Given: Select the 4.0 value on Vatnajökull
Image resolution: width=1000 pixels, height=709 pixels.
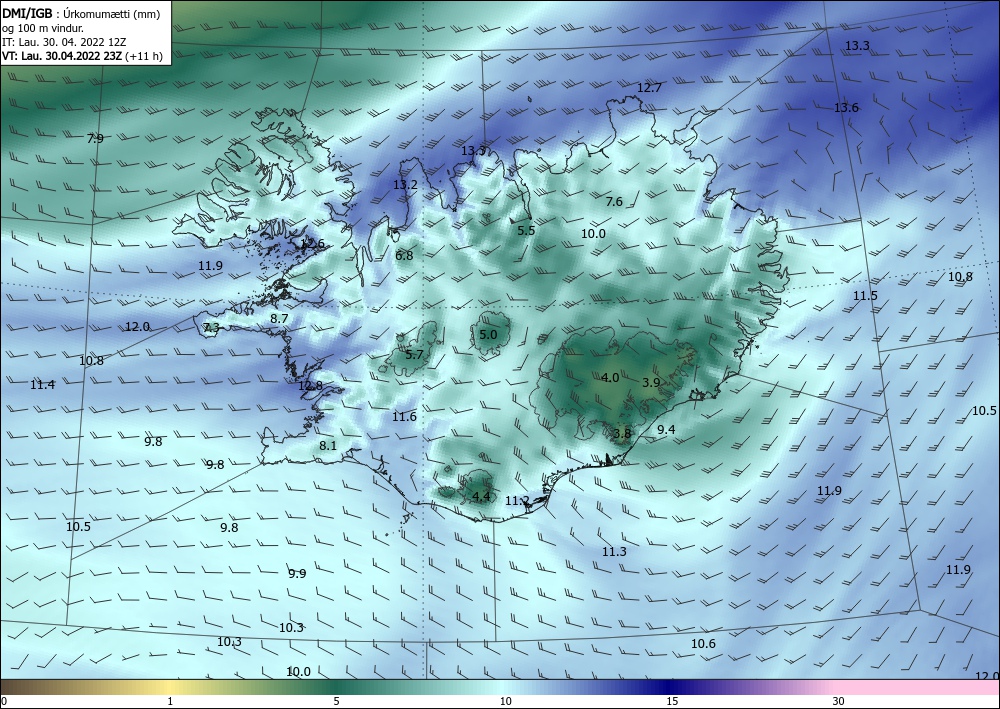Looking at the screenshot, I should (610, 377).
